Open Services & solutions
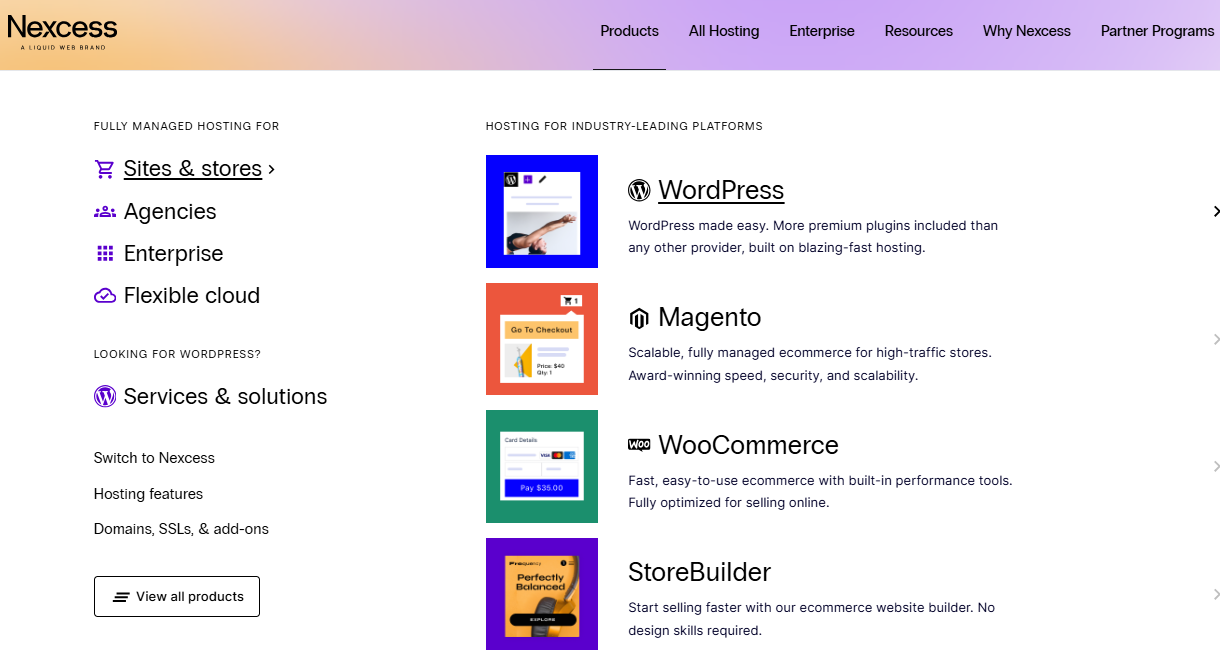The image size is (1220, 663). 226,397
